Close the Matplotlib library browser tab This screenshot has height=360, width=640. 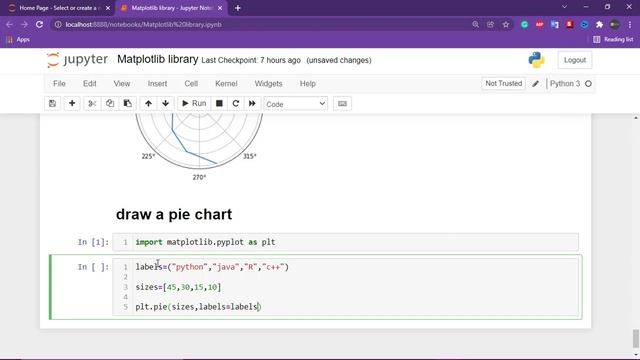pyautogui.click(x=220, y=8)
